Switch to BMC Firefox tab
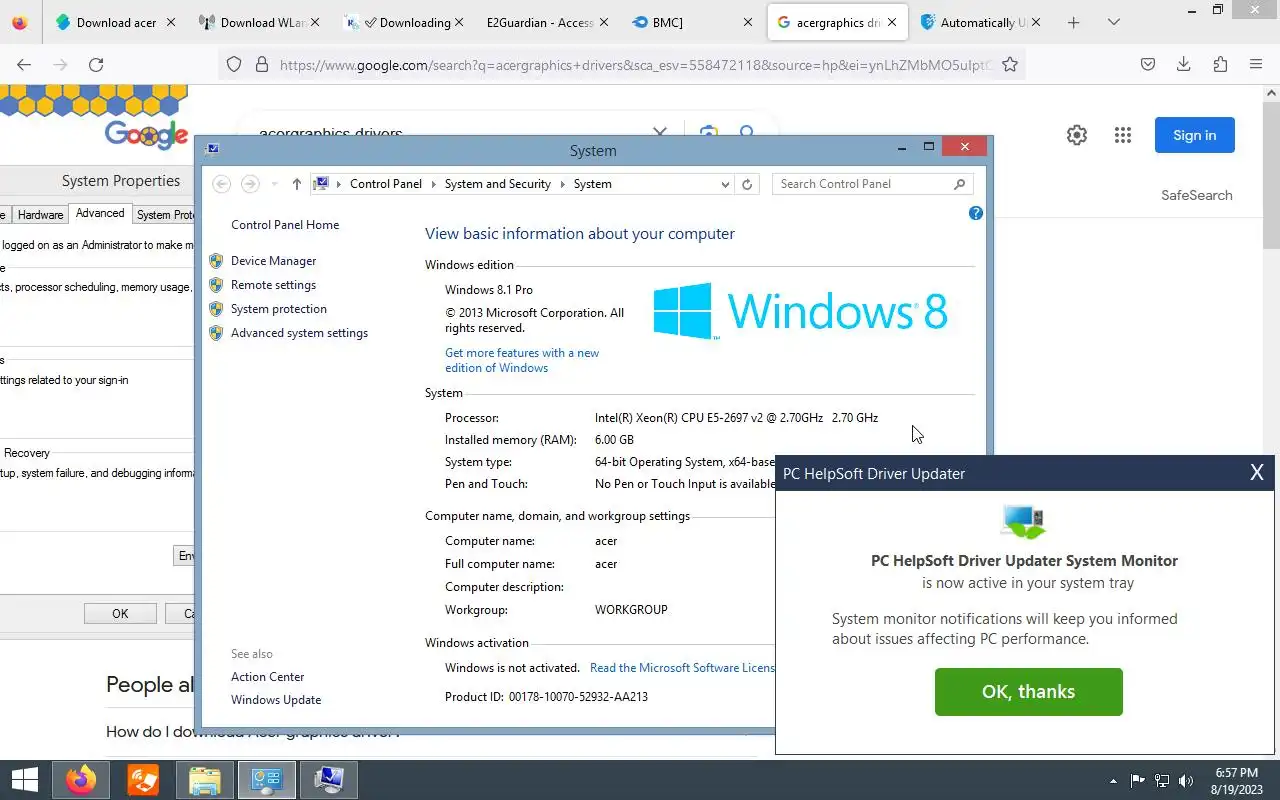Screen dimensions: 1280x800 click(x=690, y=22)
